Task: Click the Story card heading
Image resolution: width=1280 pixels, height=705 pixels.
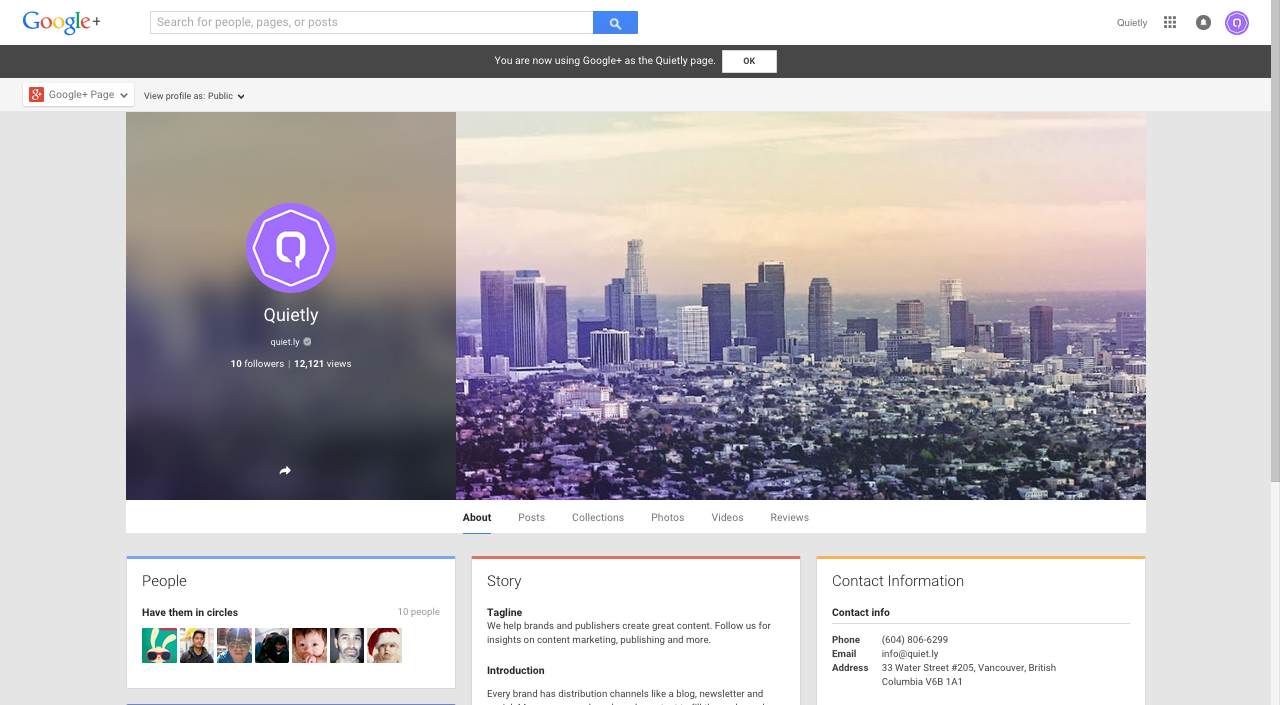Action: (504, 581)
